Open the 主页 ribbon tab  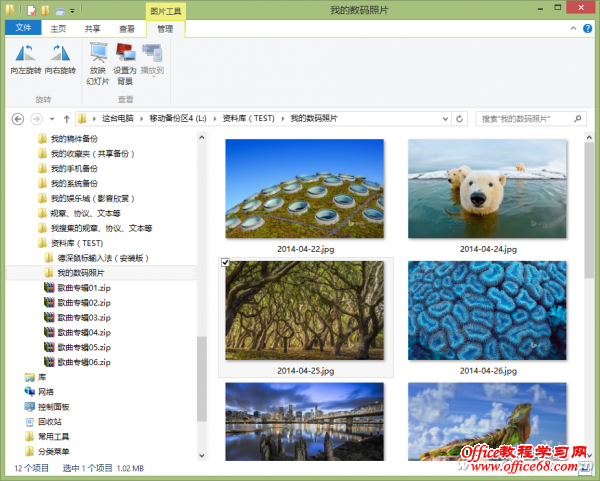(58, 29)
